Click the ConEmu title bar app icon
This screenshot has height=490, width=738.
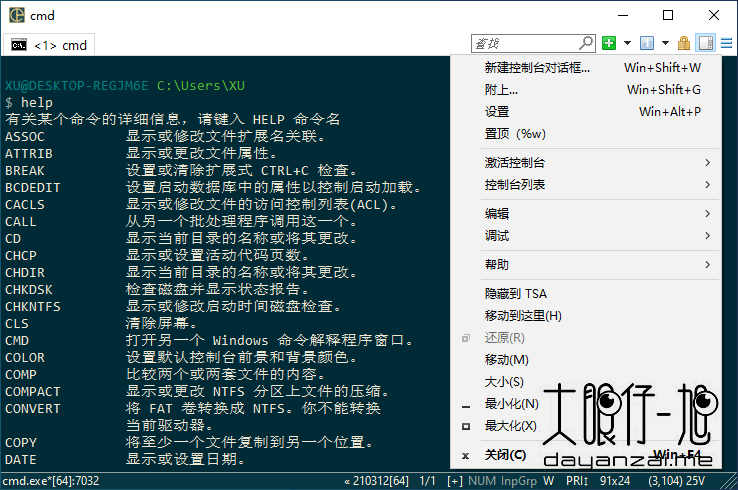(x=16, y=15)
